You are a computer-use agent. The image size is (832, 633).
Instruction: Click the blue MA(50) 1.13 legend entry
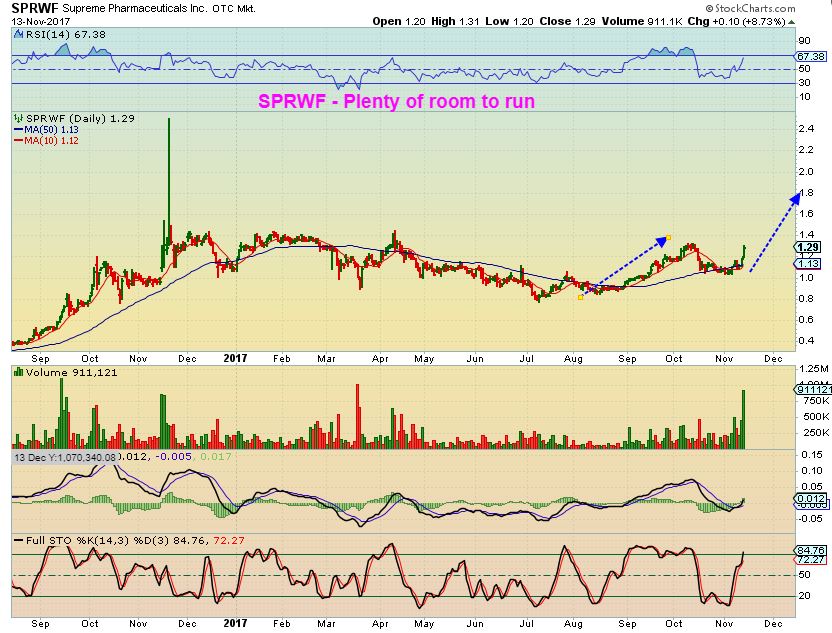pos(46,129)
